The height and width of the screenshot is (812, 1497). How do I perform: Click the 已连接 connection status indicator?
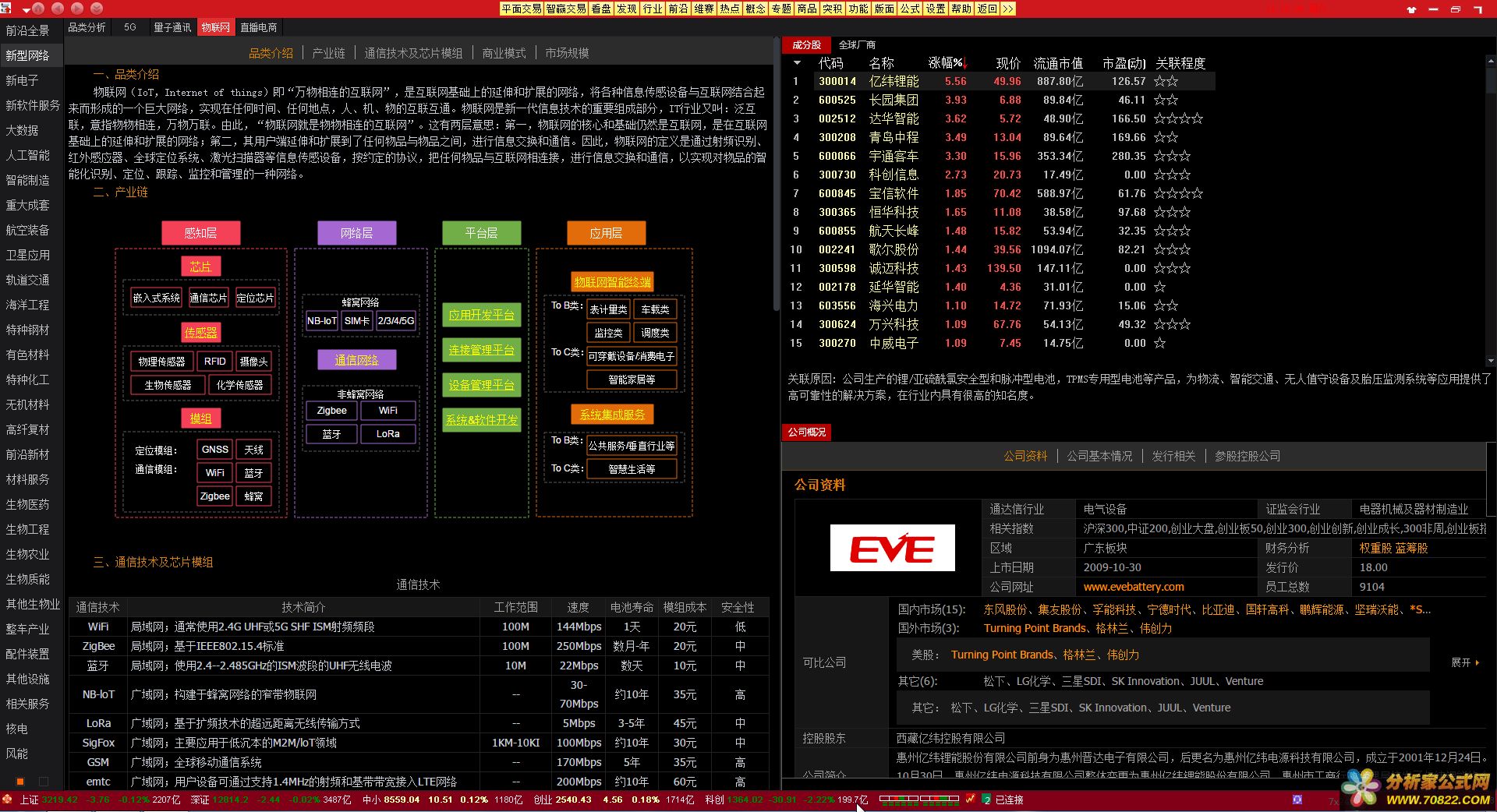coord(1009,800)
